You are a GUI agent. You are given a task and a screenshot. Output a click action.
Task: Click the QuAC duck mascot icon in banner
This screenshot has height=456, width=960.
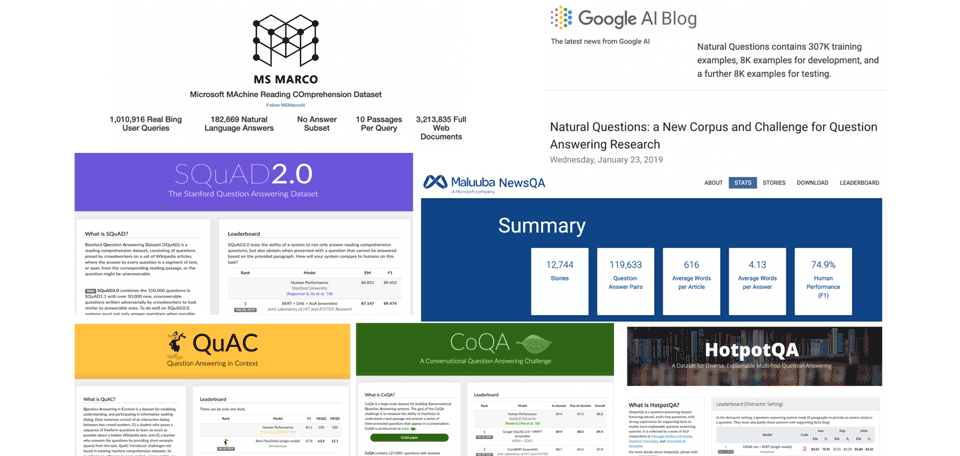[x=176, y=345]
